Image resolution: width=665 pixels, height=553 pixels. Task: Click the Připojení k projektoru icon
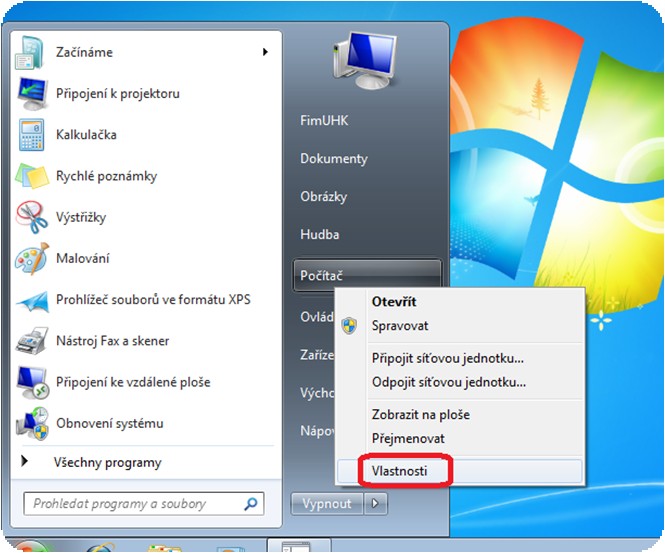pos(32,94)
